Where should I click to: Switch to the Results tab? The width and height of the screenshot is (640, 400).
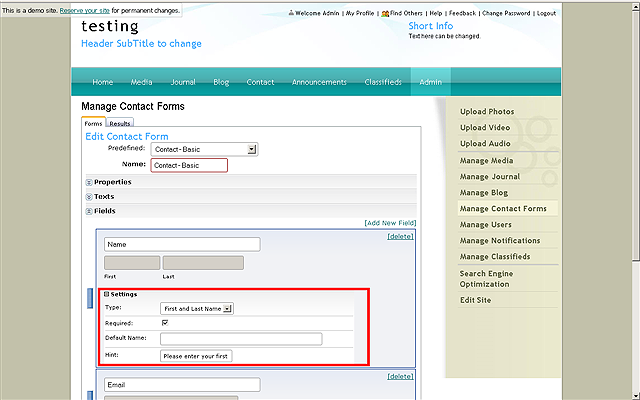120,123
